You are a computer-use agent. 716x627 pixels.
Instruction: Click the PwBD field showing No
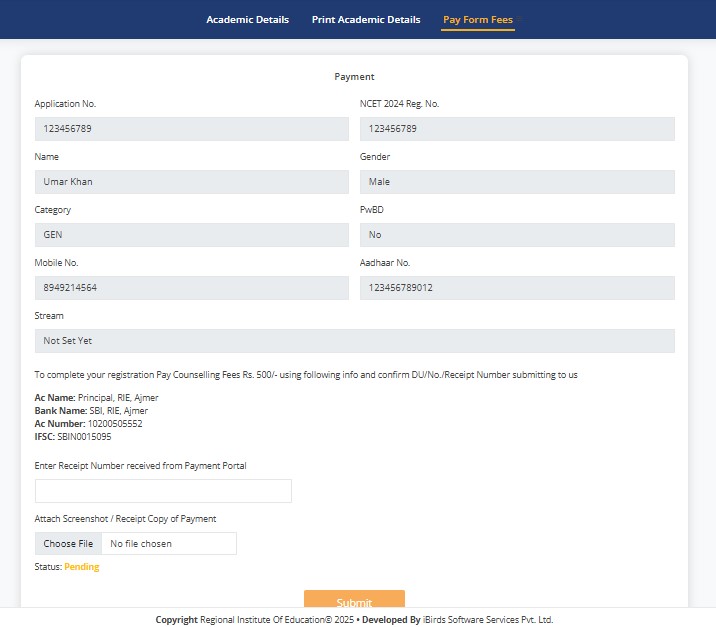[516, 235]
